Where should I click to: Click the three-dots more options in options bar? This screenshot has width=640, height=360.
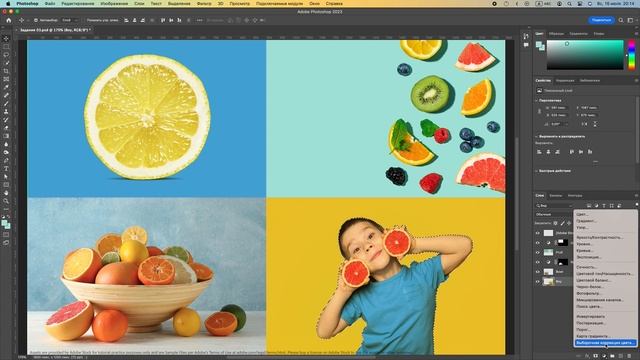point(199,20)
